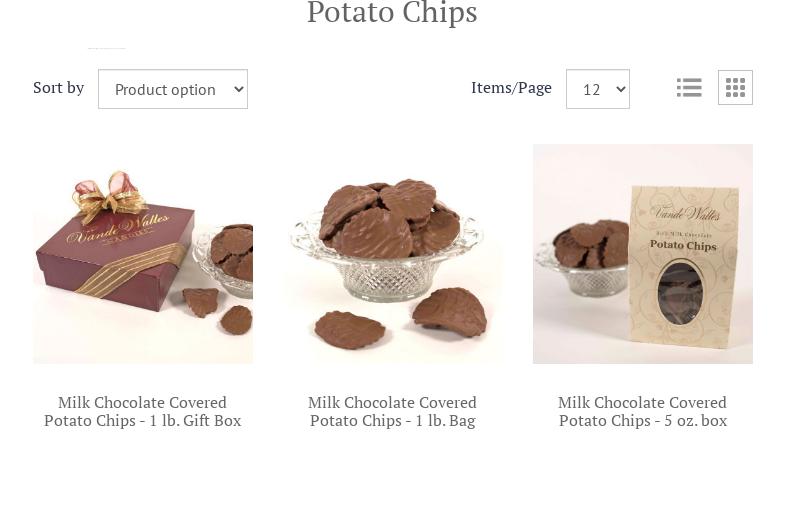Open the Items/Page count dropdown
The height and width of the screenshot is (530, 785).
tap(598, 89)
